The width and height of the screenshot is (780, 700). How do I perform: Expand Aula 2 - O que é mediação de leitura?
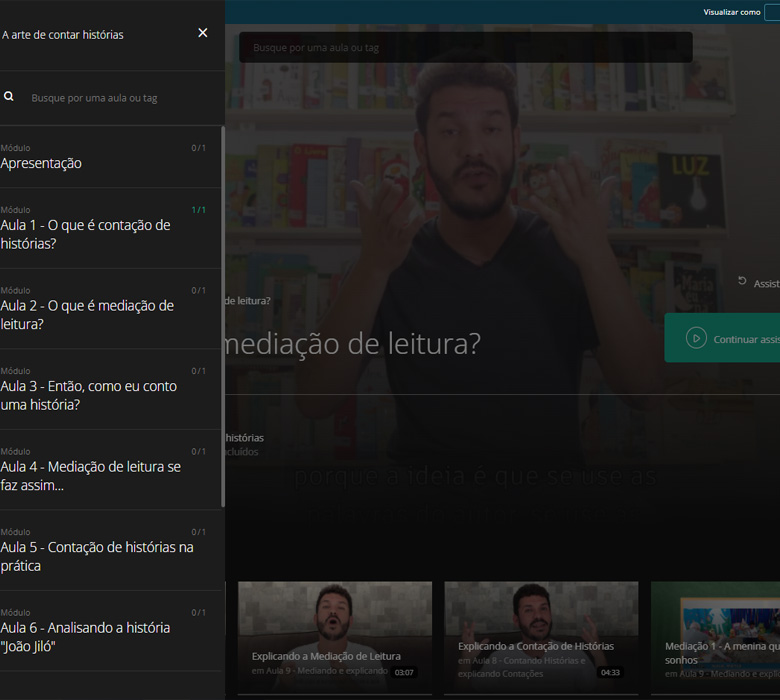87,314
